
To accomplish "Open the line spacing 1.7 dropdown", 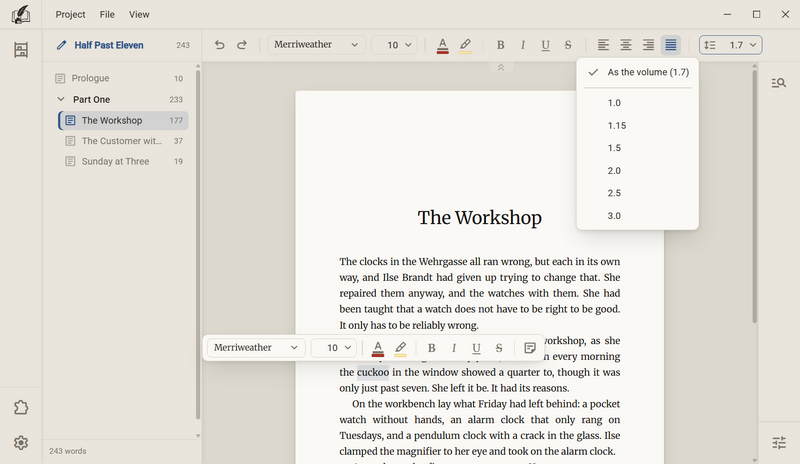I will tap(731, 45).
